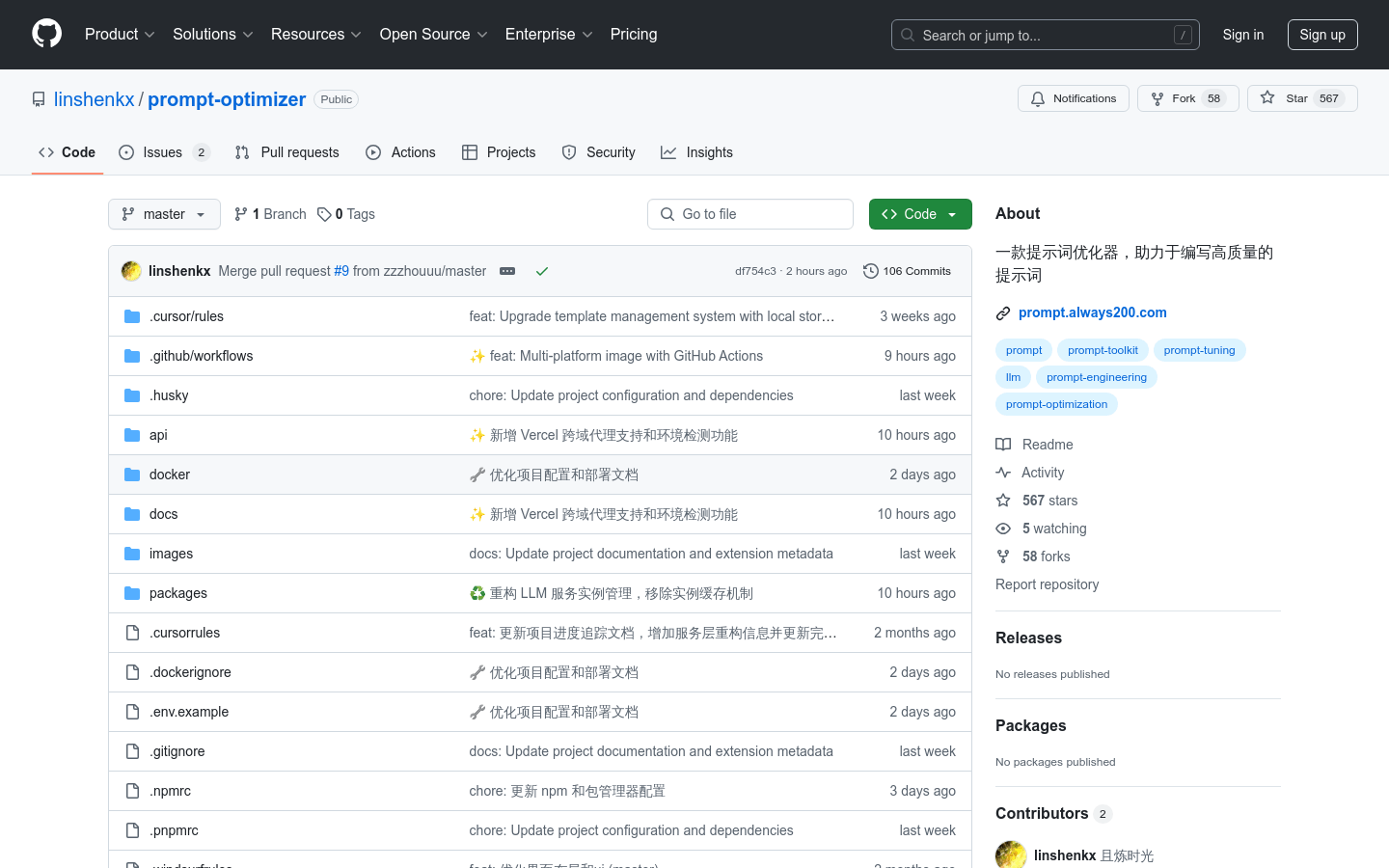Image resolution: width=1389 pixels, height=868 pixels.
Task: Expand the Solutions menu
Action: click(213, 35)
